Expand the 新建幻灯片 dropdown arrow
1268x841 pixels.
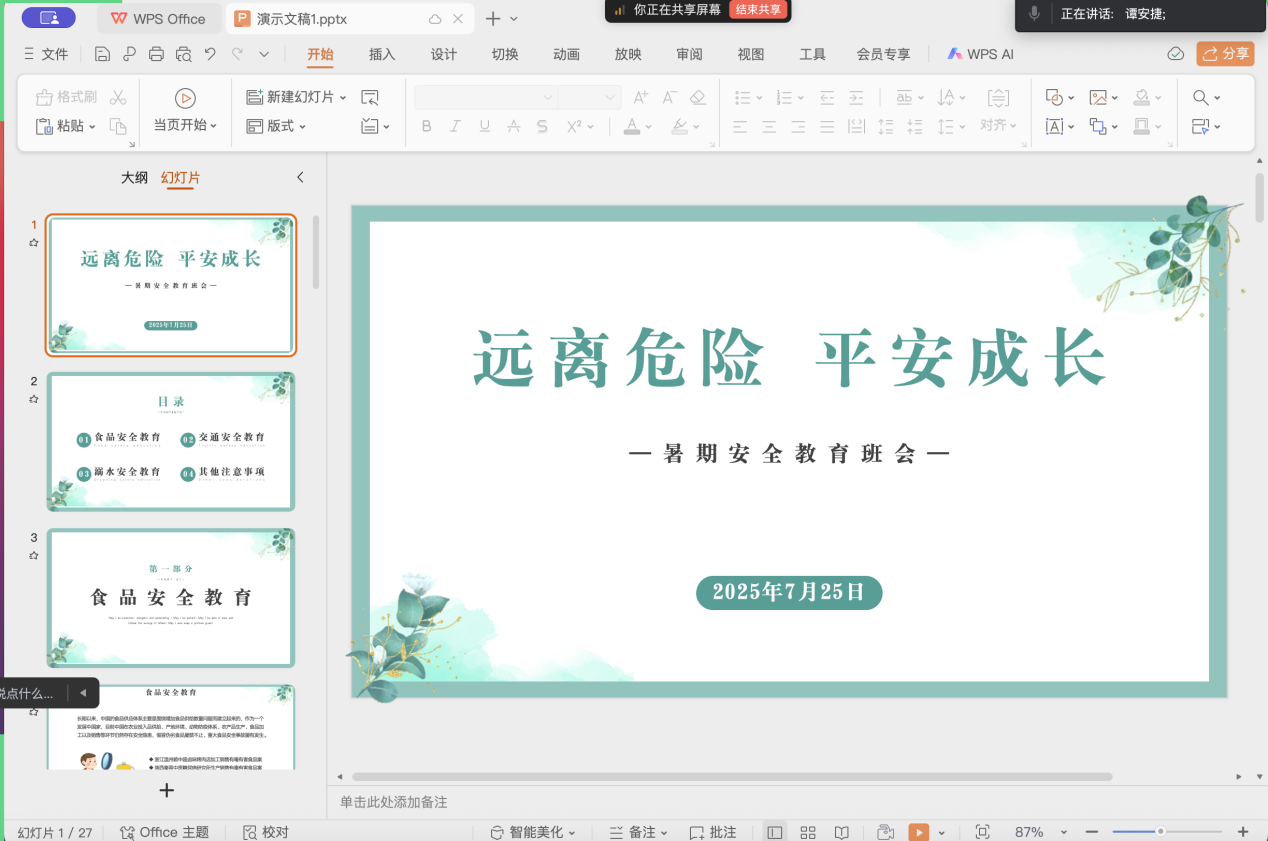point(342,97)
